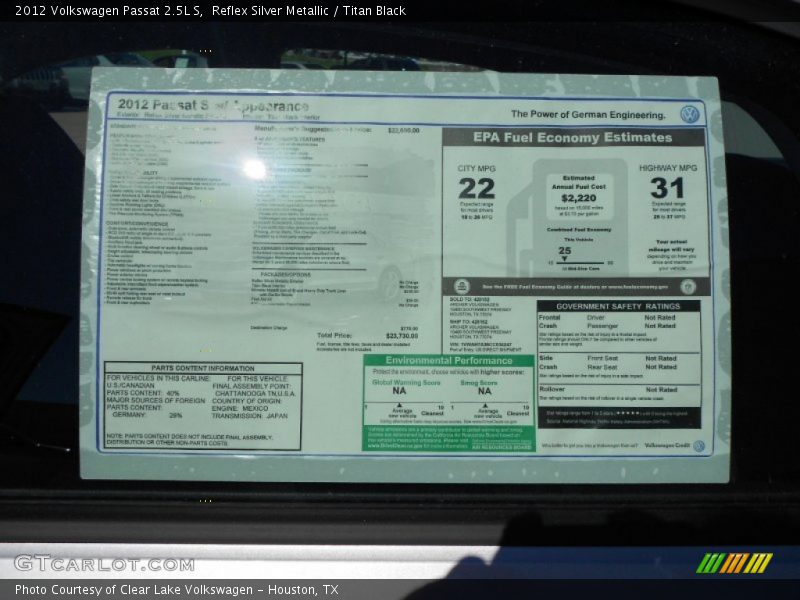Select the Environmental Performance green header

point(448,360)
